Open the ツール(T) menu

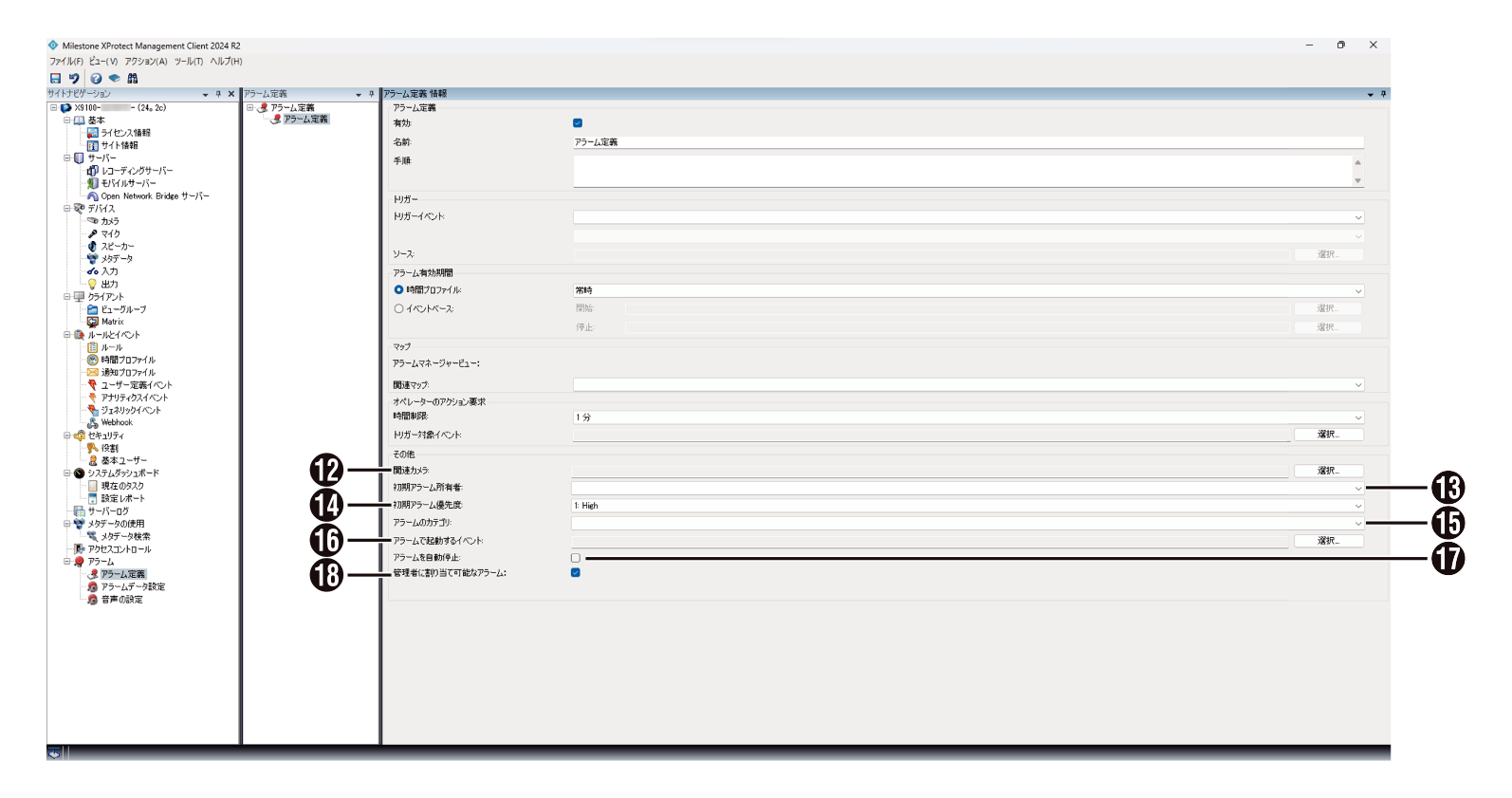tap(188, 62)
